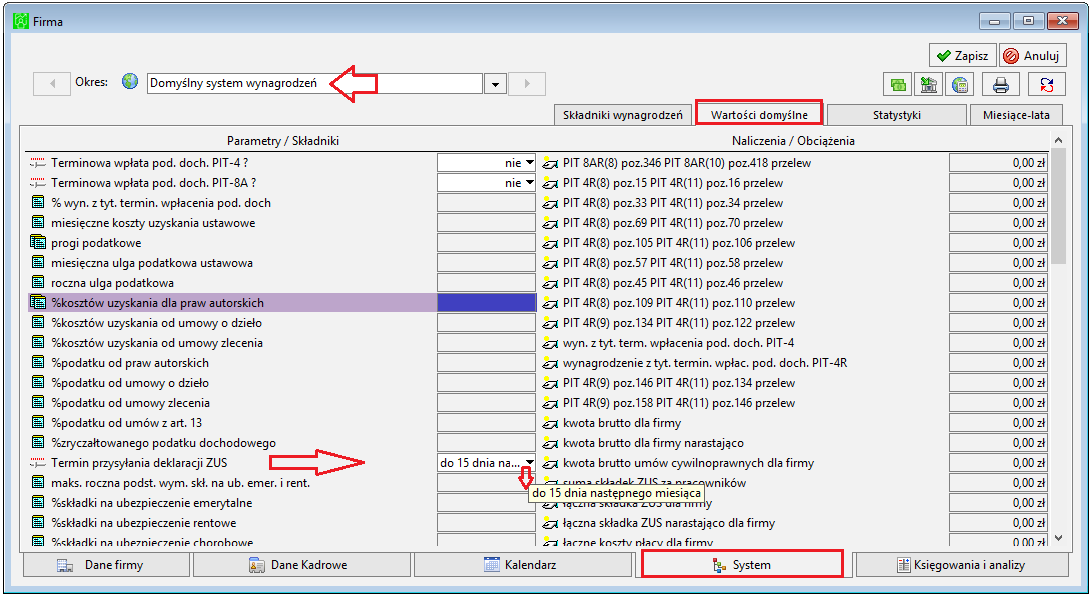
Task: Click hand icon of 'kwota brutto dla firmy' row
Action: (x=550, y=423)
